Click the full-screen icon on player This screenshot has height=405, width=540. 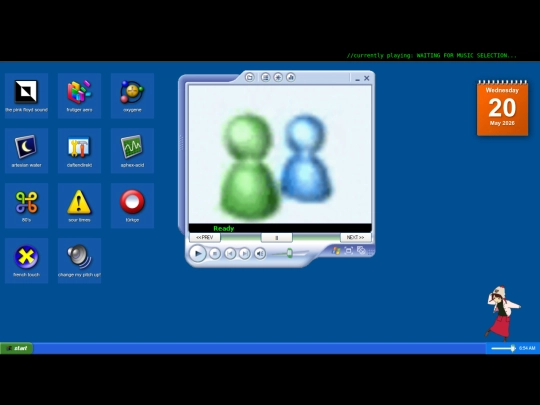point(349,251)
